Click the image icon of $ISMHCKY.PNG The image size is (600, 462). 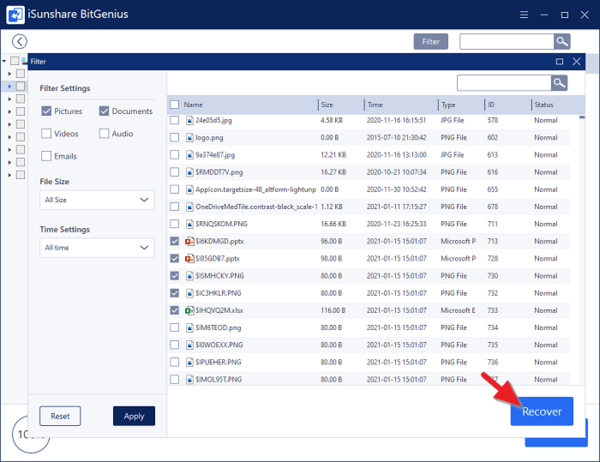pos(189,276)
